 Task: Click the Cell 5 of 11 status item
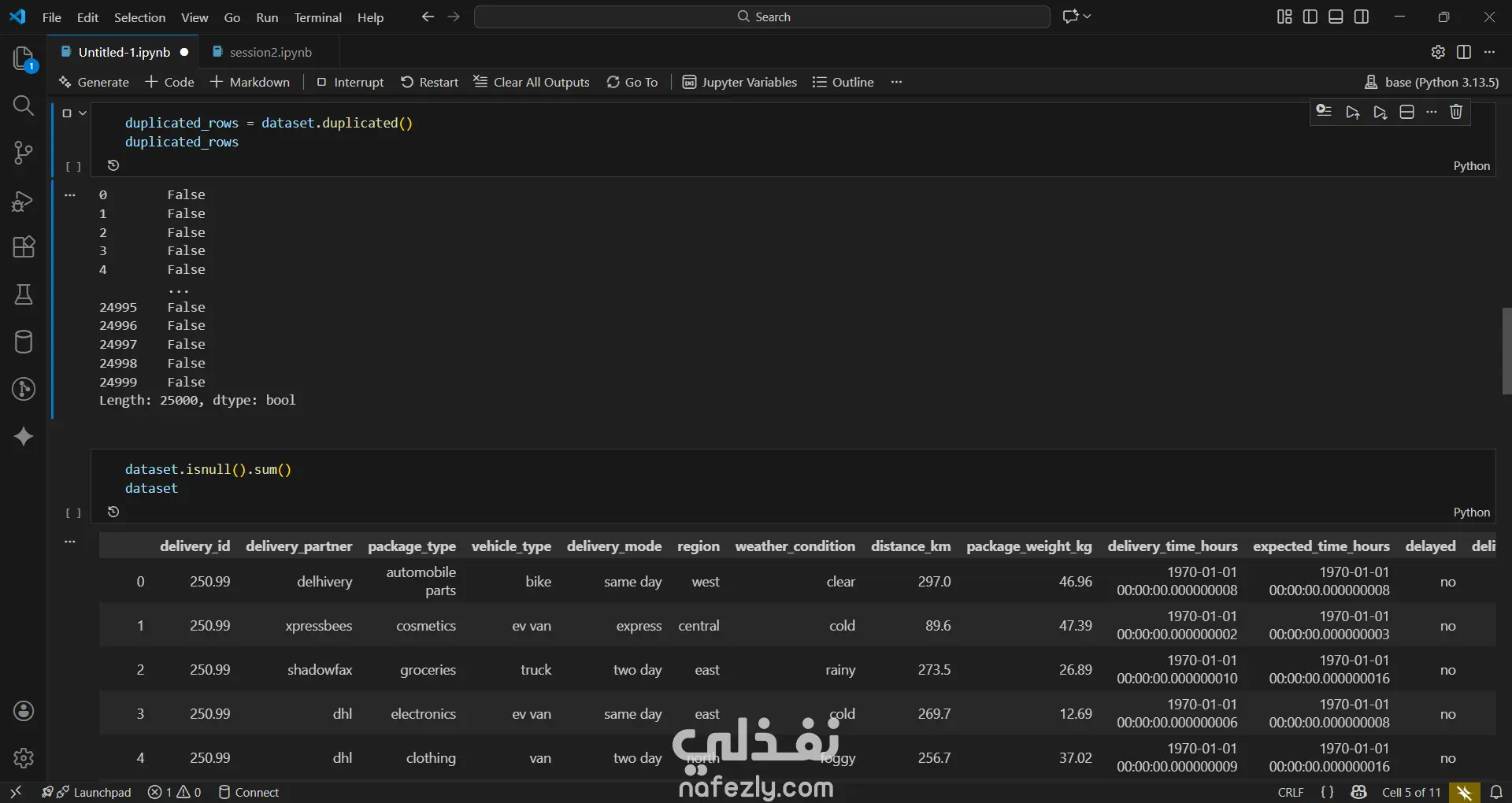coord(1411,792)
